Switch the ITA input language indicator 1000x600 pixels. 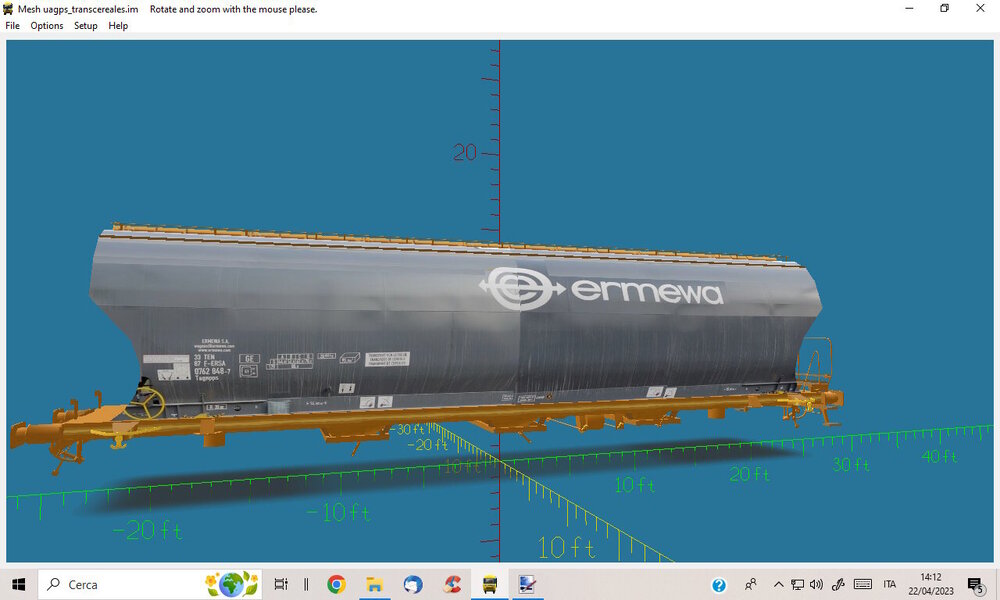[x=890, y=584]
